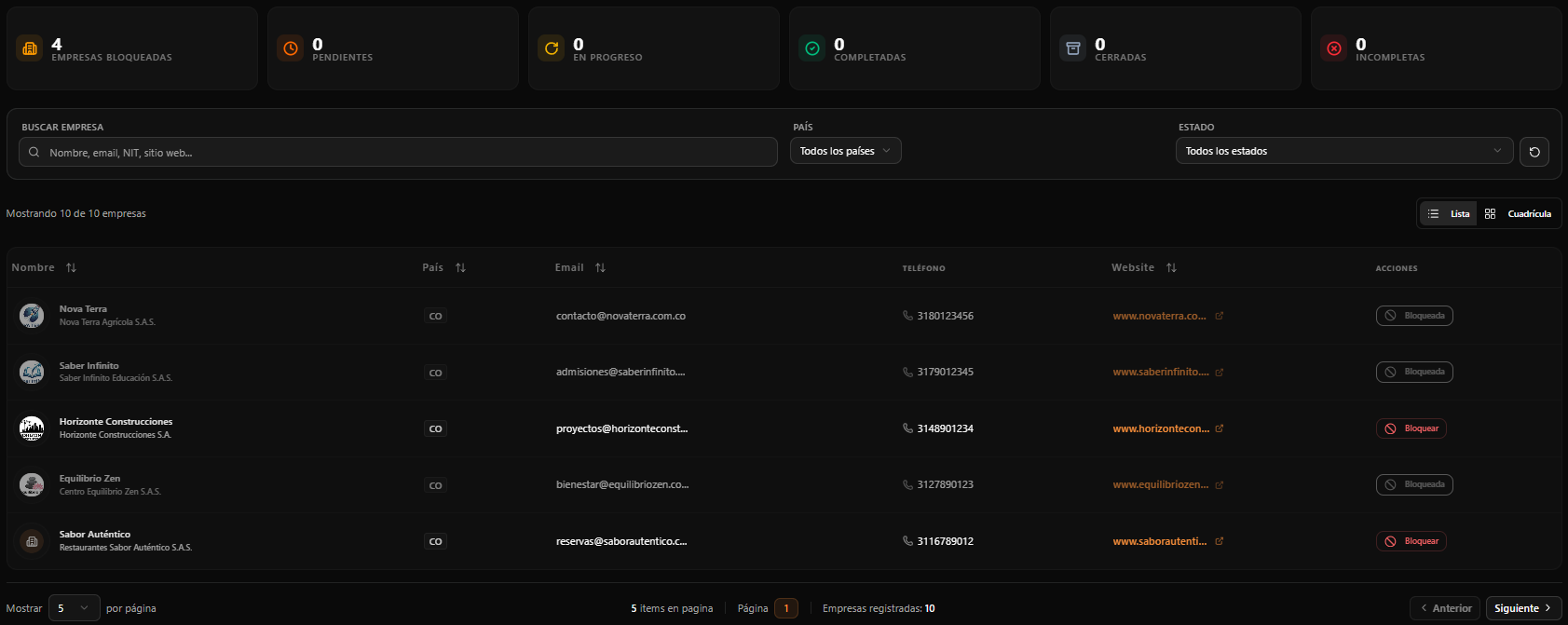Reset filters with the circular arrow button
The width and height of the screenshot is (1568, 625).
[1534, 152]
